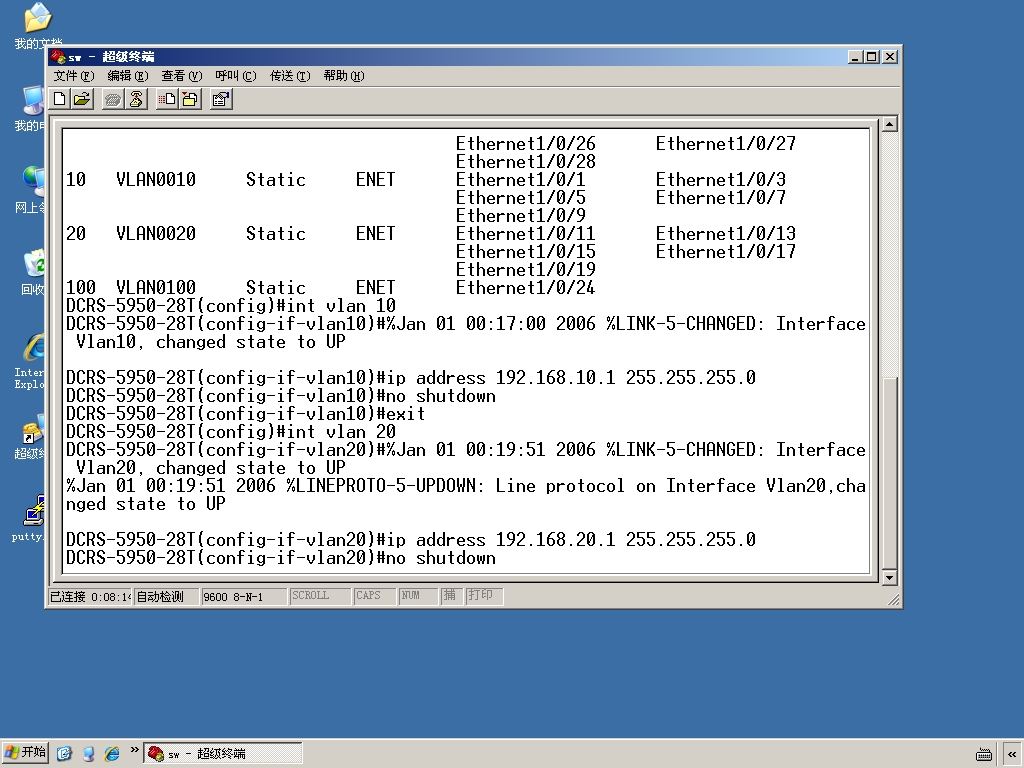The image size is (1024, 768).
Task: Click the computer quick launch icon
Action: (88, 754)
